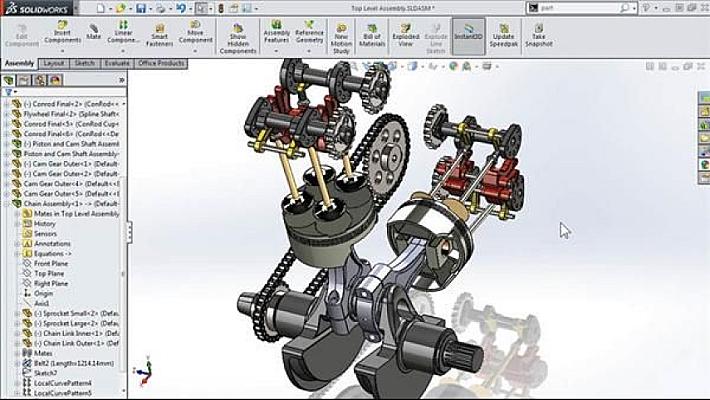710x400 pixels.
Task: Click the Print icon
Action: [x=161, y=8]
